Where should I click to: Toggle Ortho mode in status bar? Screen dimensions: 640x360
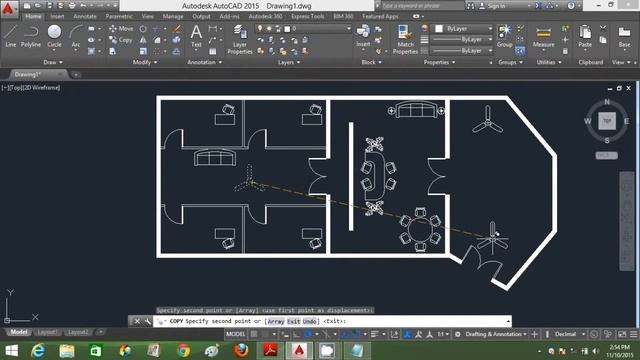297,334
